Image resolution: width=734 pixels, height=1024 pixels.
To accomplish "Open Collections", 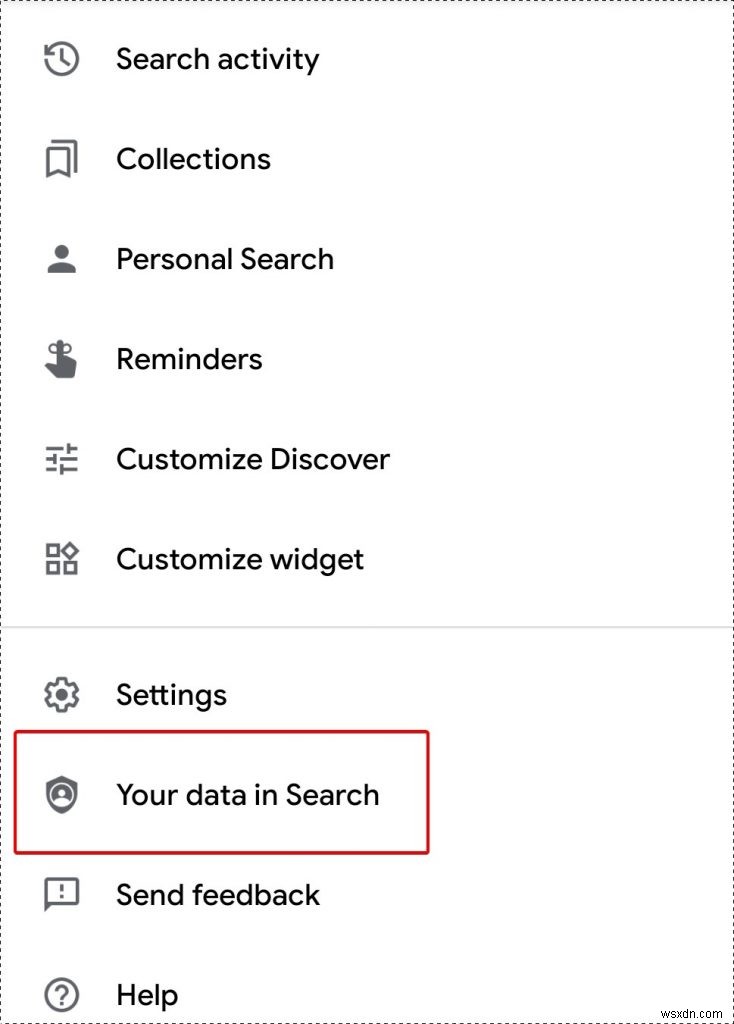I will click(x=193, y=158).
